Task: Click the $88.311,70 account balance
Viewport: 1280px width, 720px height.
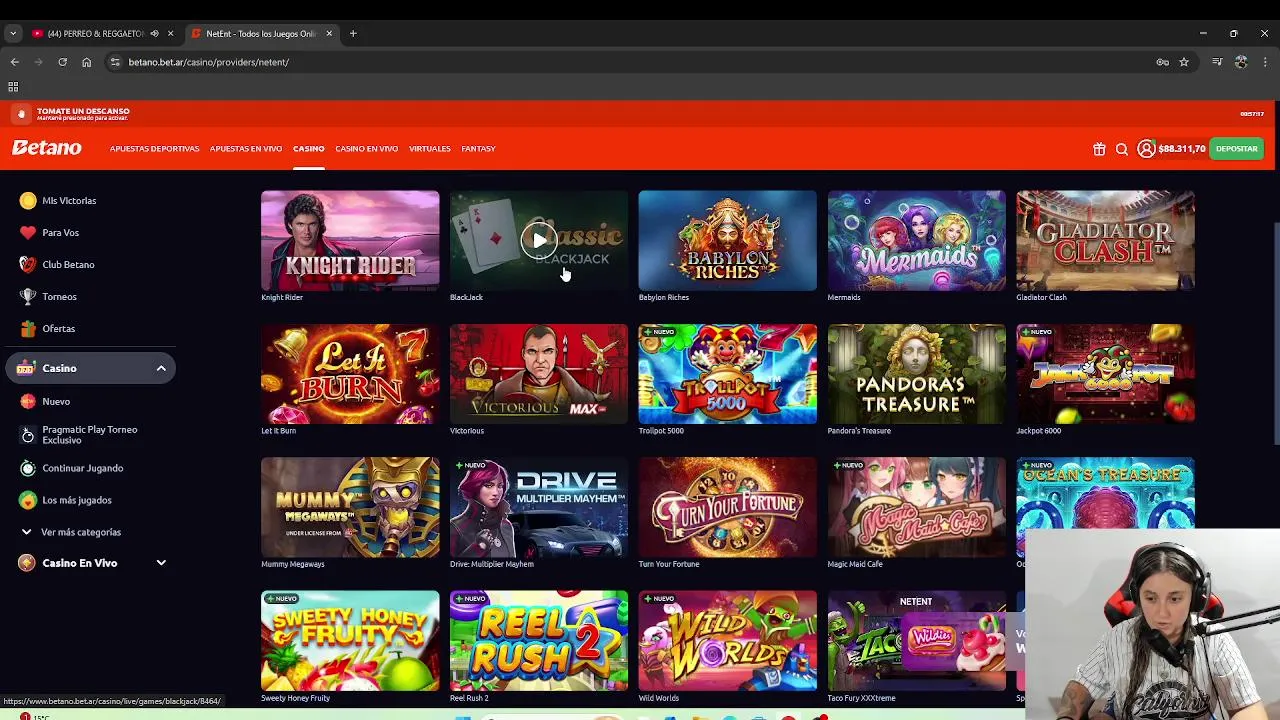Action: tap(1182, 149)
